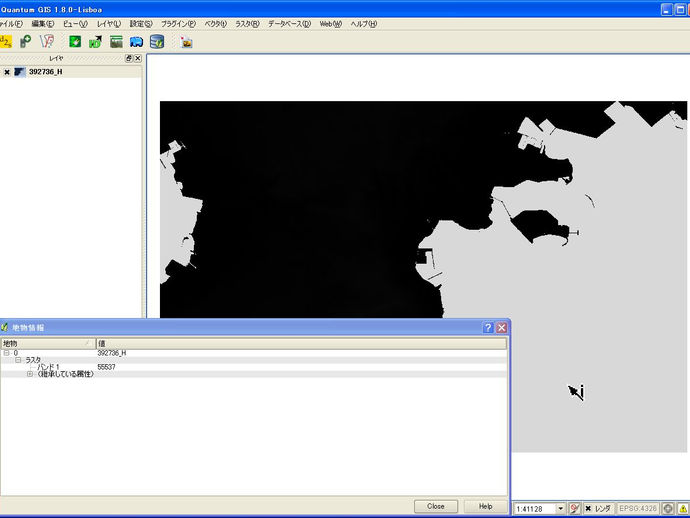Image resolution: width=690 pixels, height=518 pixels.
Task: Collapse the feature 0 tree node
Action: coord(7,353)
